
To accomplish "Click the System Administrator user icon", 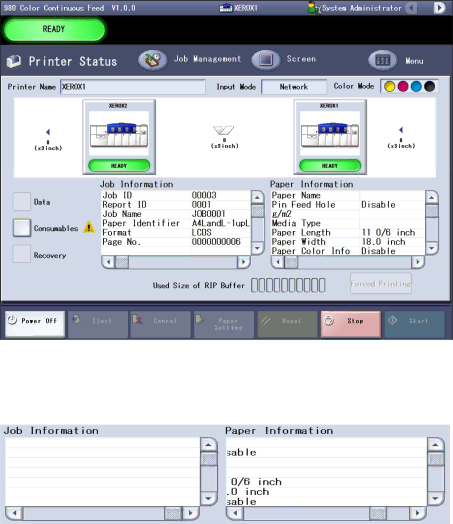I will click(312, 8).
